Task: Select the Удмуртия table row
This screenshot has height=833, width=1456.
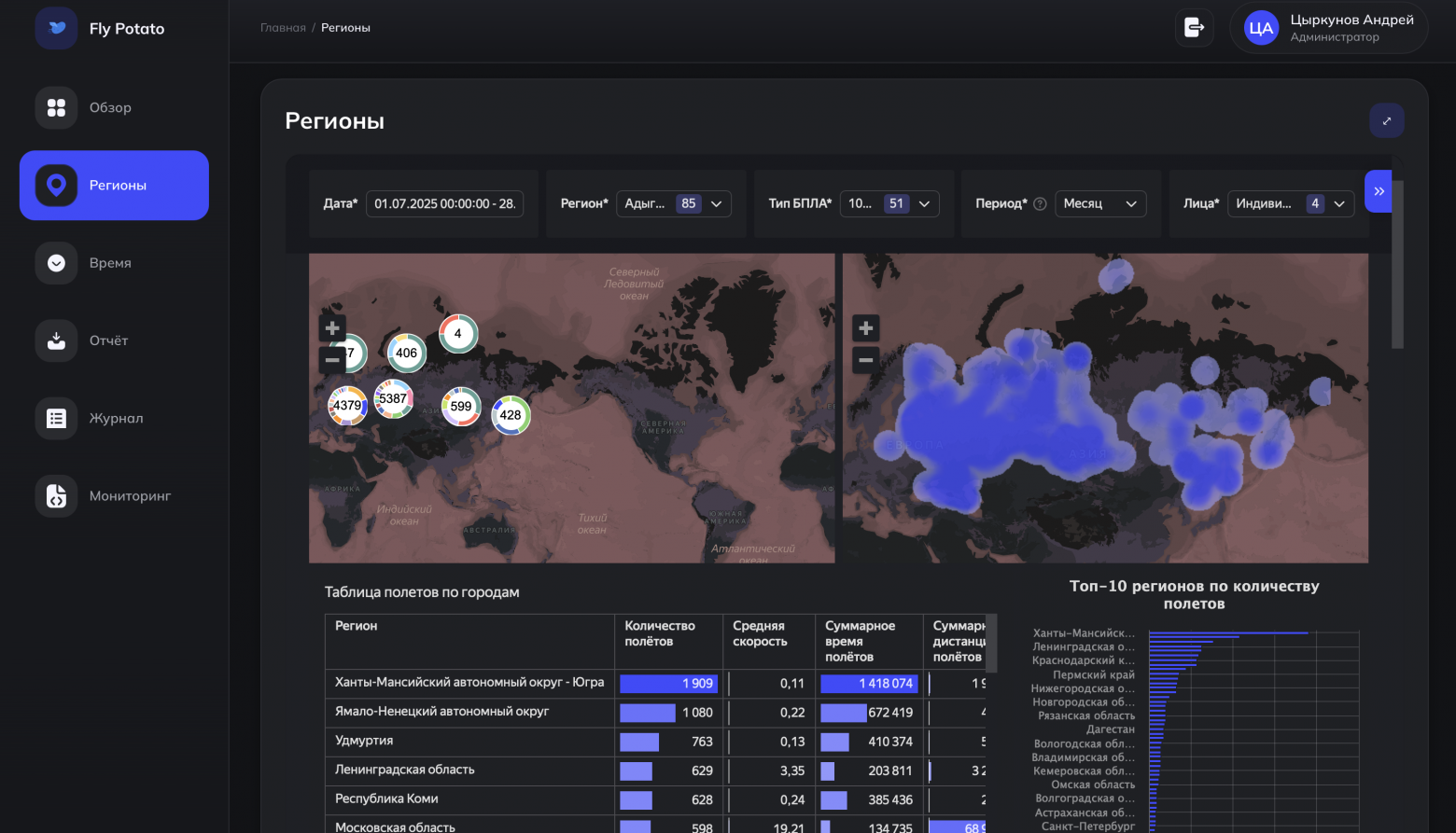Action: (655, 742)
